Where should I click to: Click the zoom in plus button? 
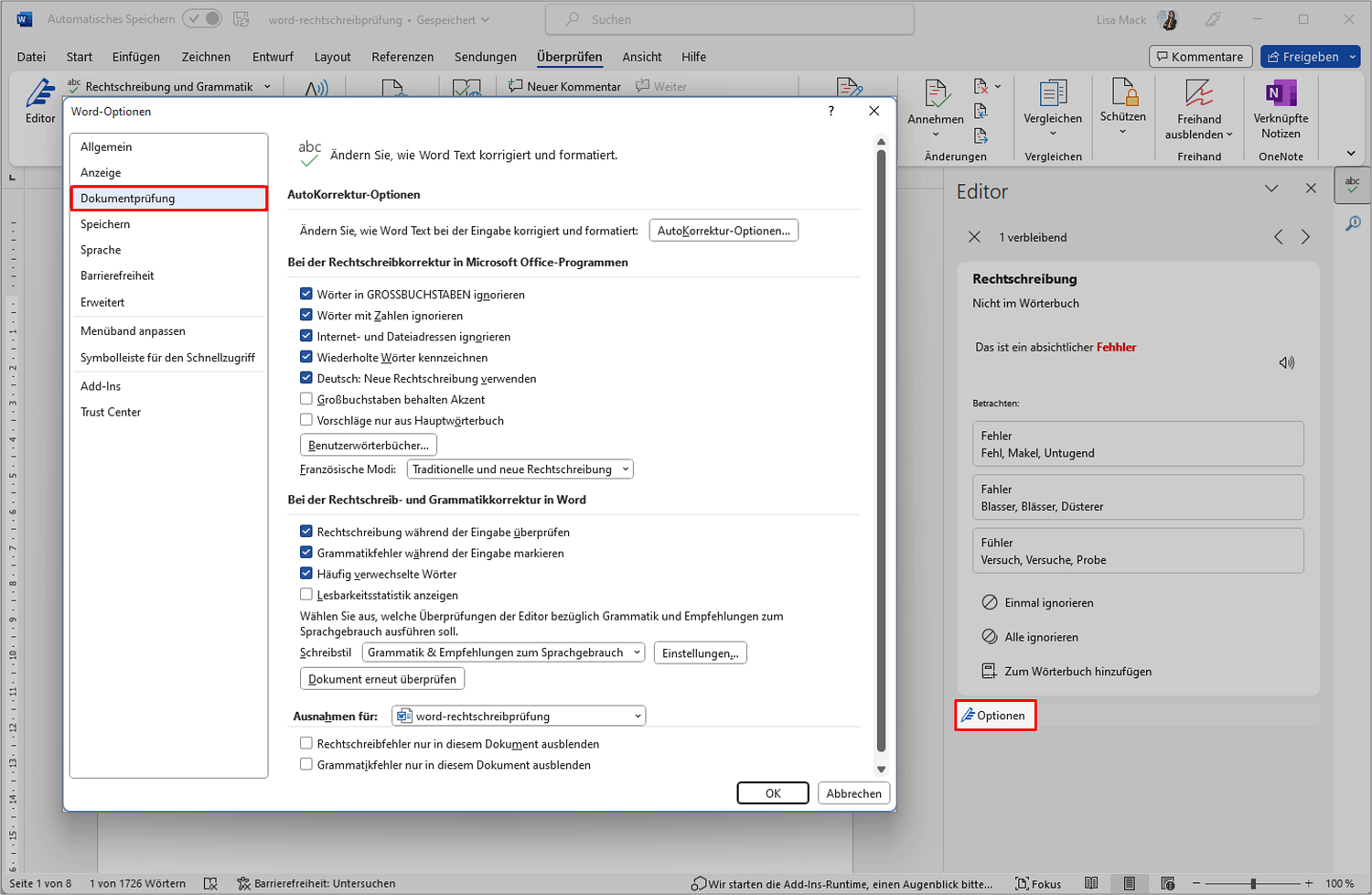click(x=1310, y=883)
